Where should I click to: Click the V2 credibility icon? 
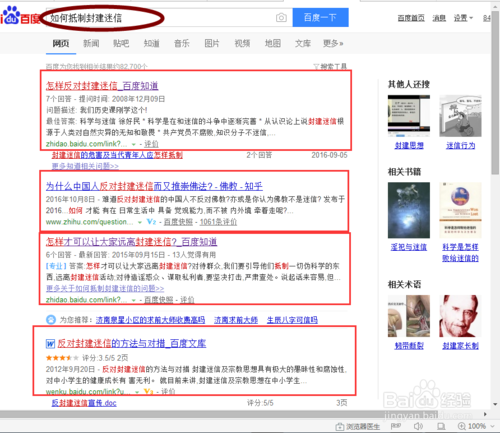pyautogui.click(x=151, y=222)
